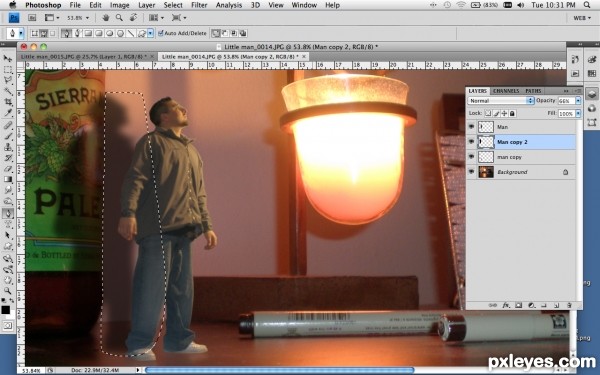Open the Filter menu

click(199, 5)
